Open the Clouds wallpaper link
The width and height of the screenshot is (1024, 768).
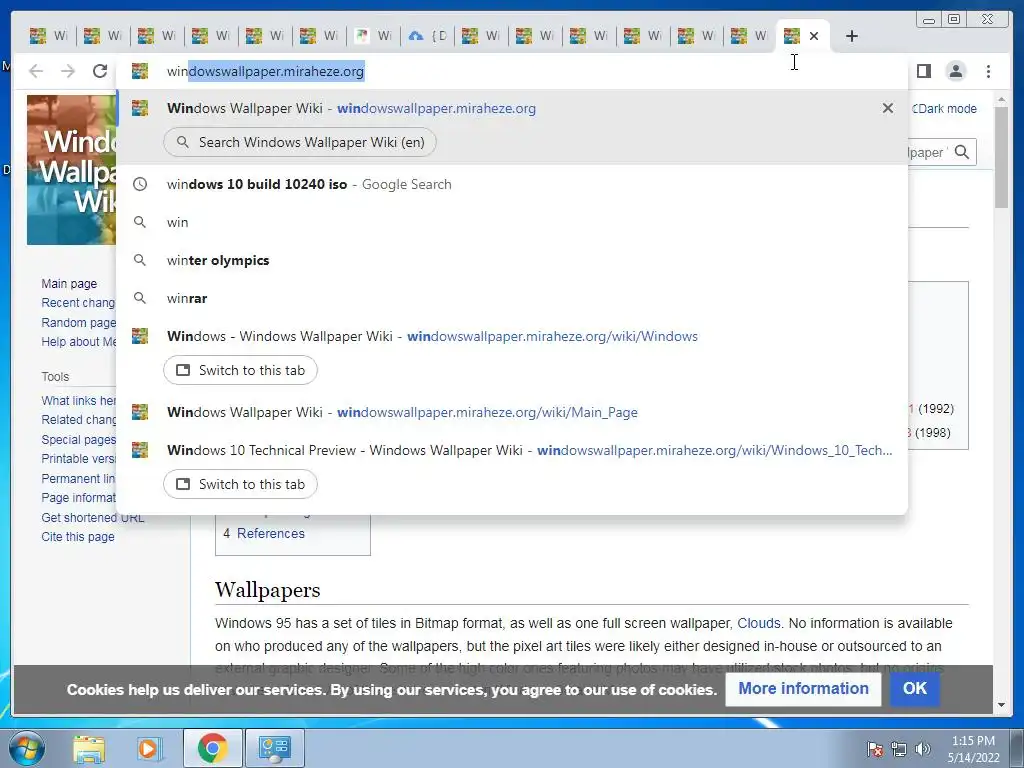[x=758, y=623]
